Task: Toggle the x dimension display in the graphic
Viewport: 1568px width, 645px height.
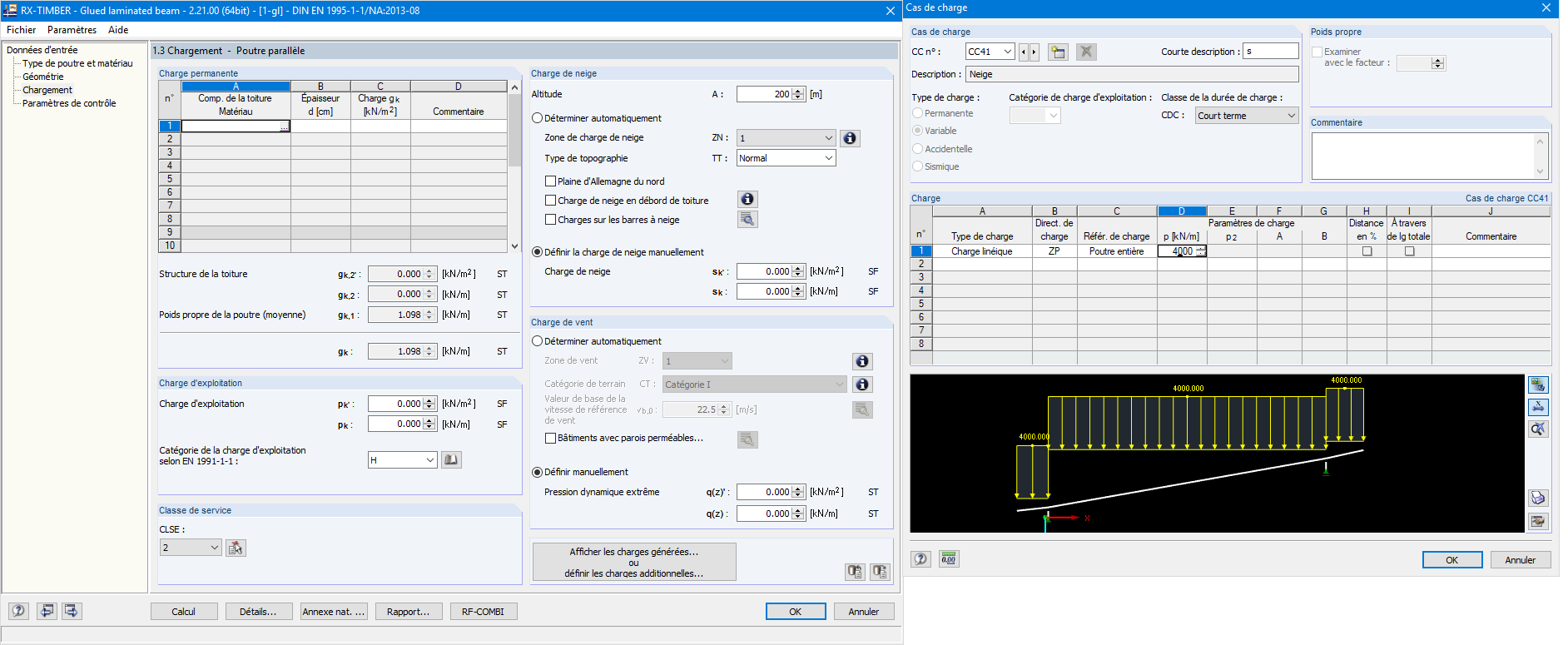Action: (1538, 407)
